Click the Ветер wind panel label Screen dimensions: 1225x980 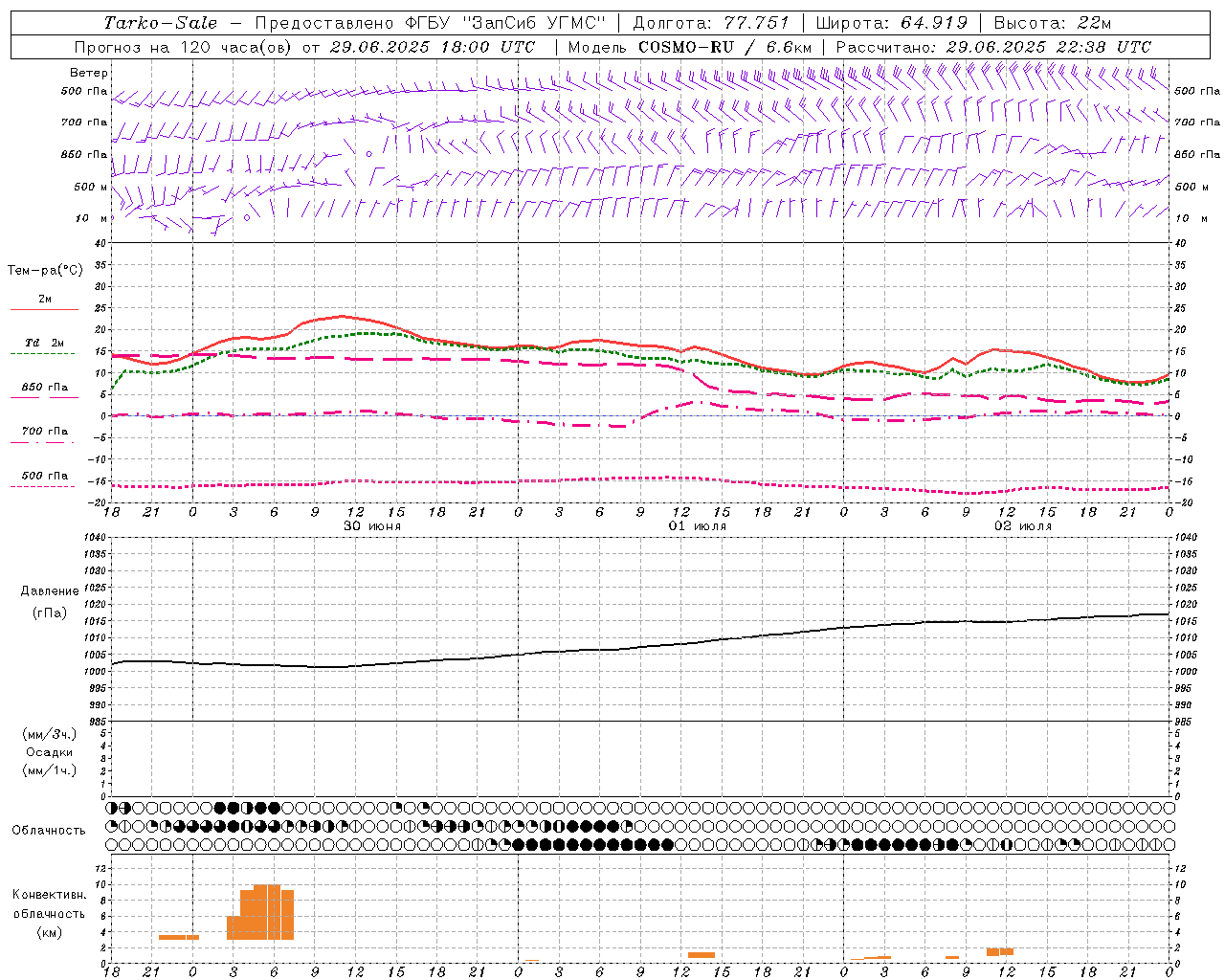(89, 73)
